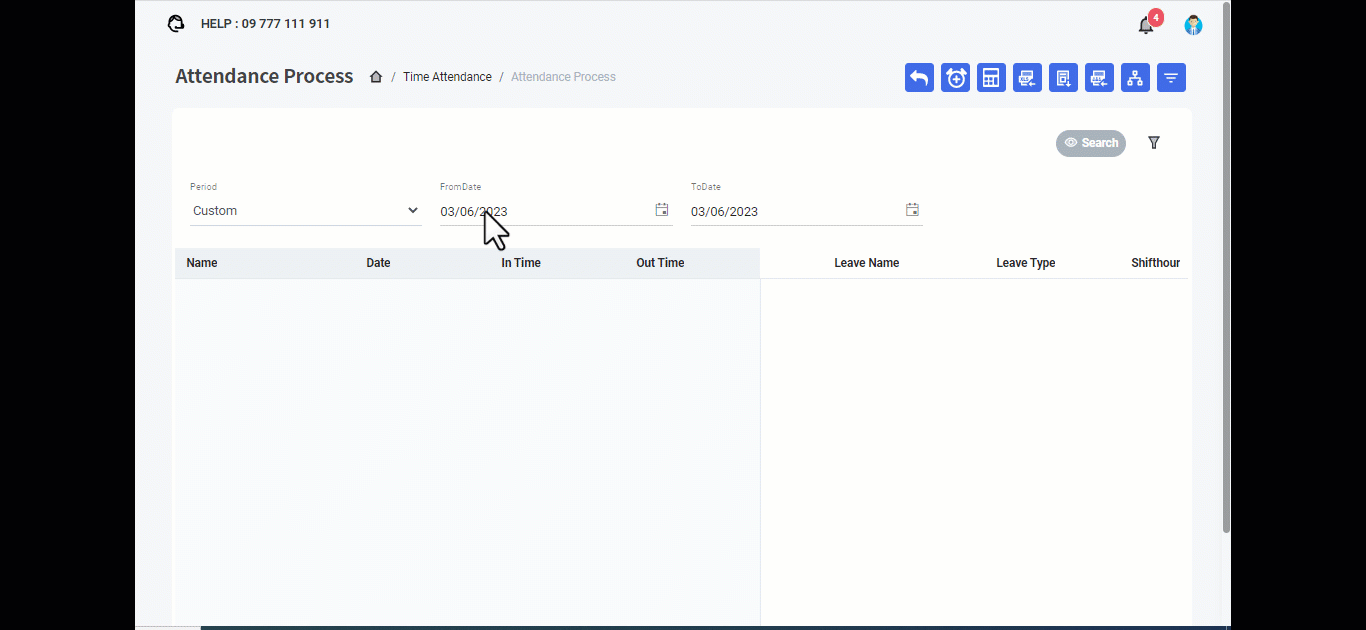This screenshot has width=1366, height=630.
Task: Open the user profile avatar
Action: tap(1193, 25)
